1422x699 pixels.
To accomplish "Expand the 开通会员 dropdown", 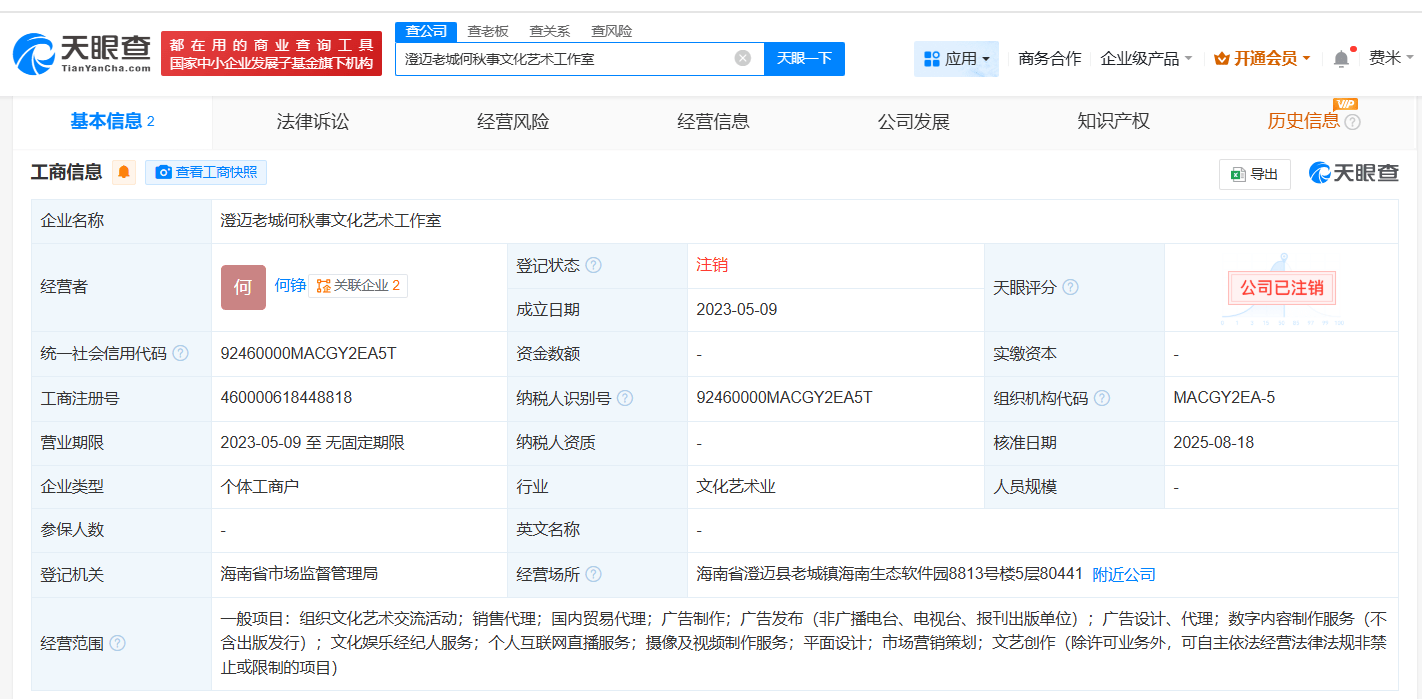I will pyautogui.click(x=1262, y=59).
